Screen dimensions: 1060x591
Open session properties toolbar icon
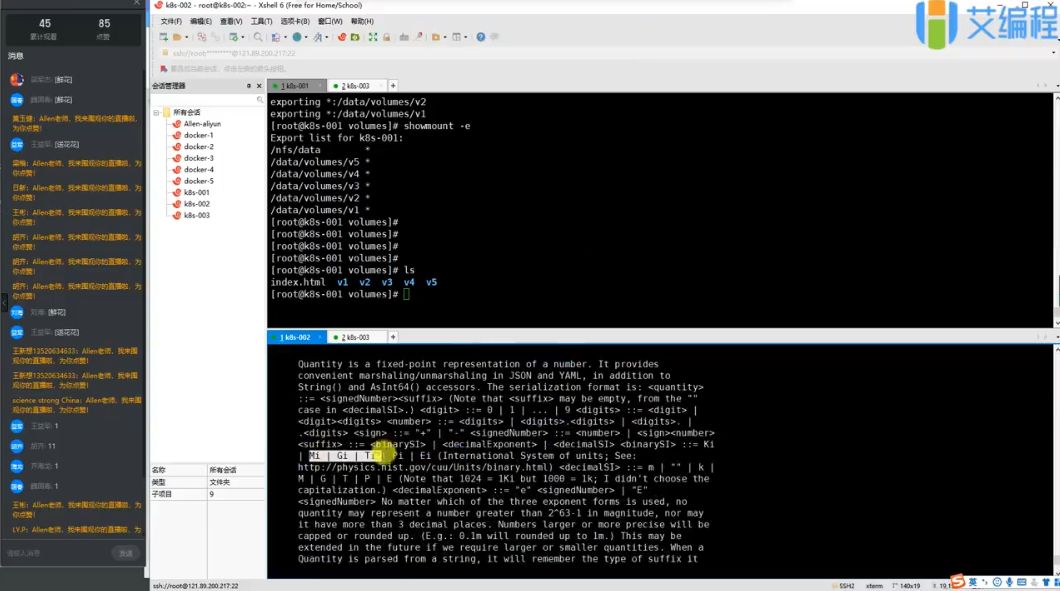click(233, 37)
